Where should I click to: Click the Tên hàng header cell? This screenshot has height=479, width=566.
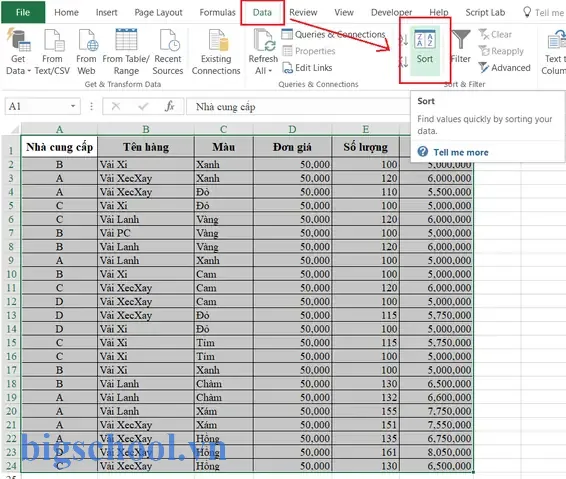(146, 147)
